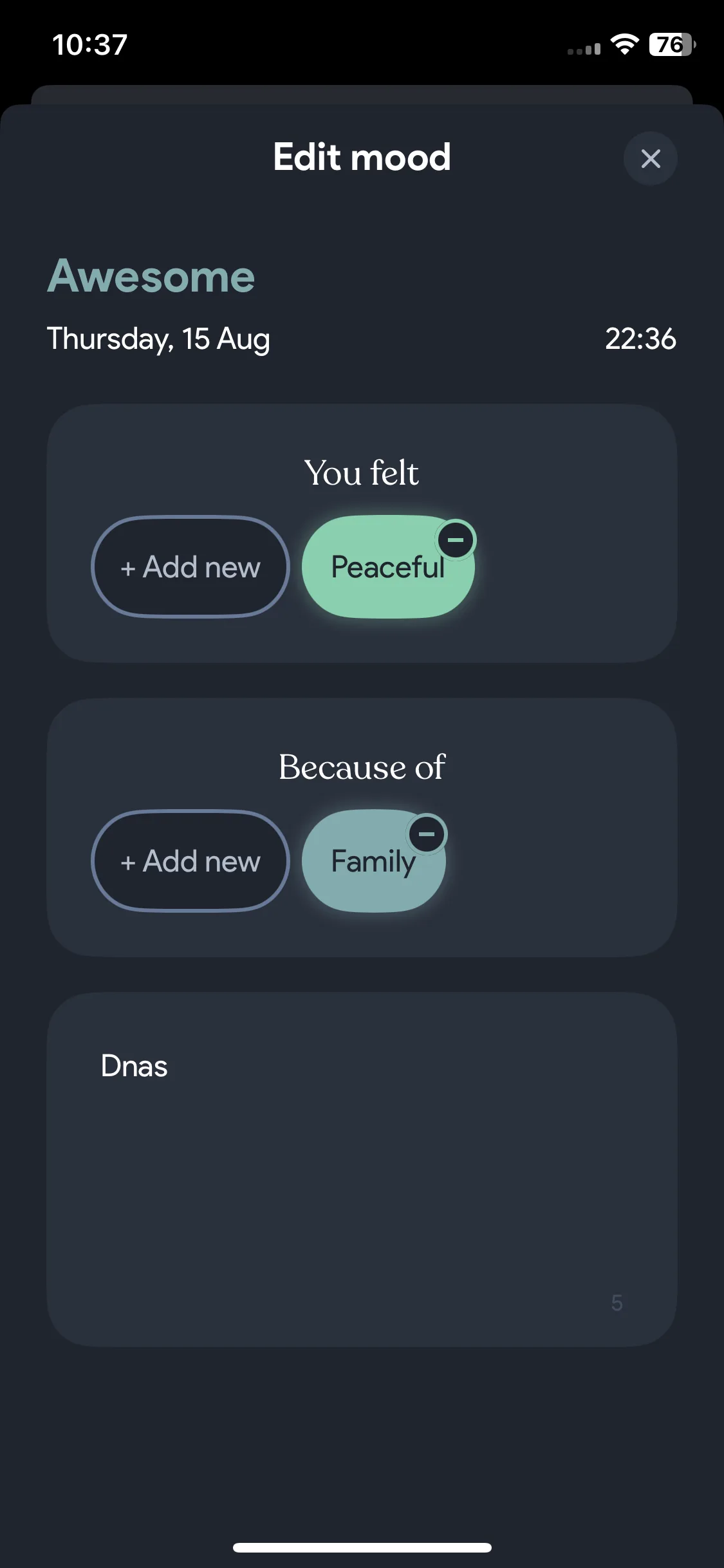Tap the Wi-Fi status icon
The height and width of the screenshot is (1568, 724).
tap(624, 44)
